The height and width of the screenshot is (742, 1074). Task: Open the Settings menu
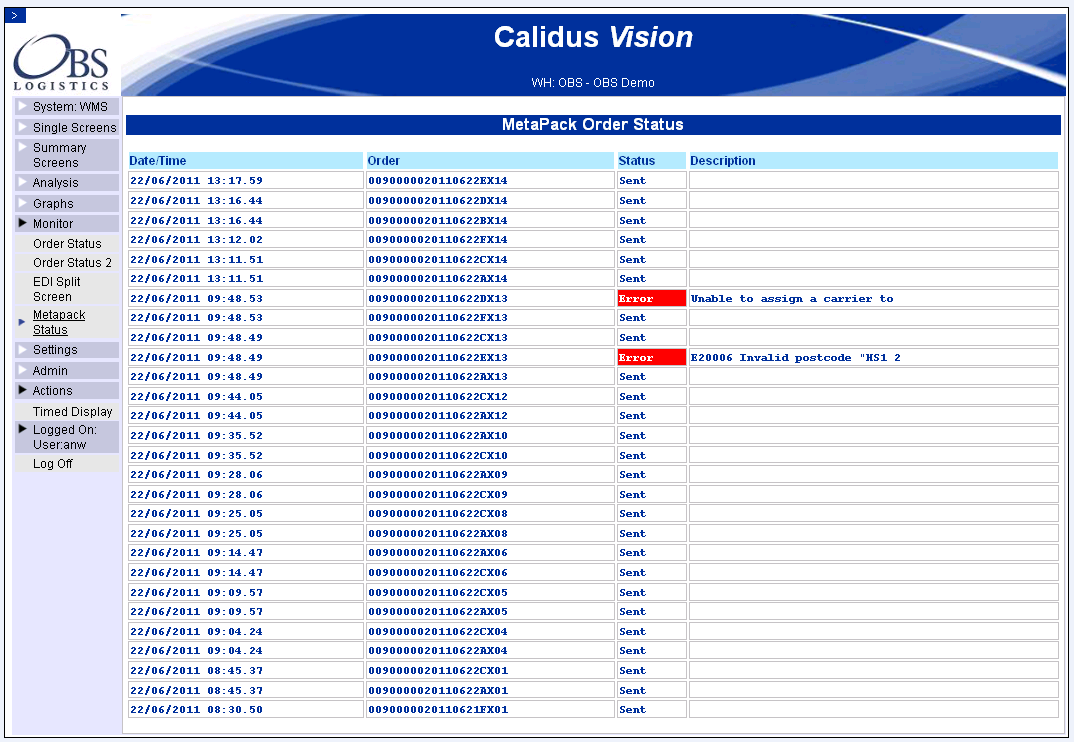(x=55, y=349)
